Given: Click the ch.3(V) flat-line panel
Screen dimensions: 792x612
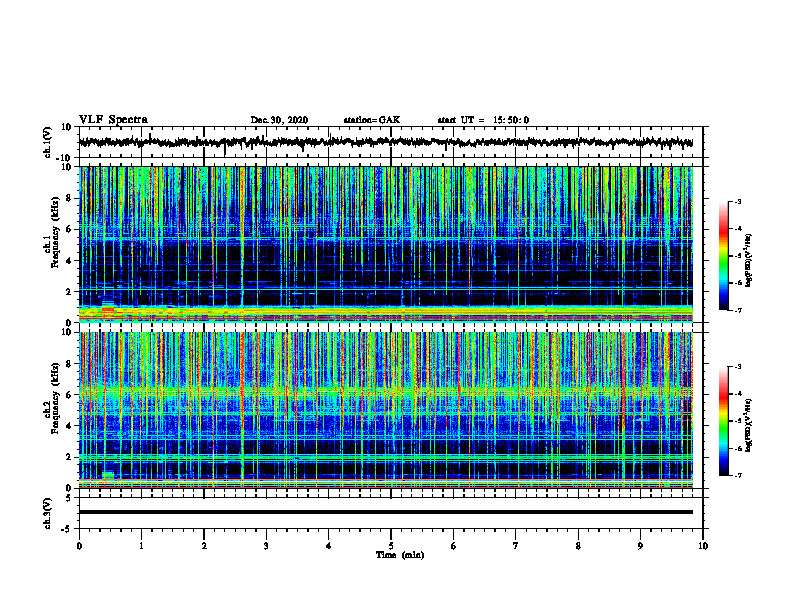Looking at the screenshot, I should (390, 513).
